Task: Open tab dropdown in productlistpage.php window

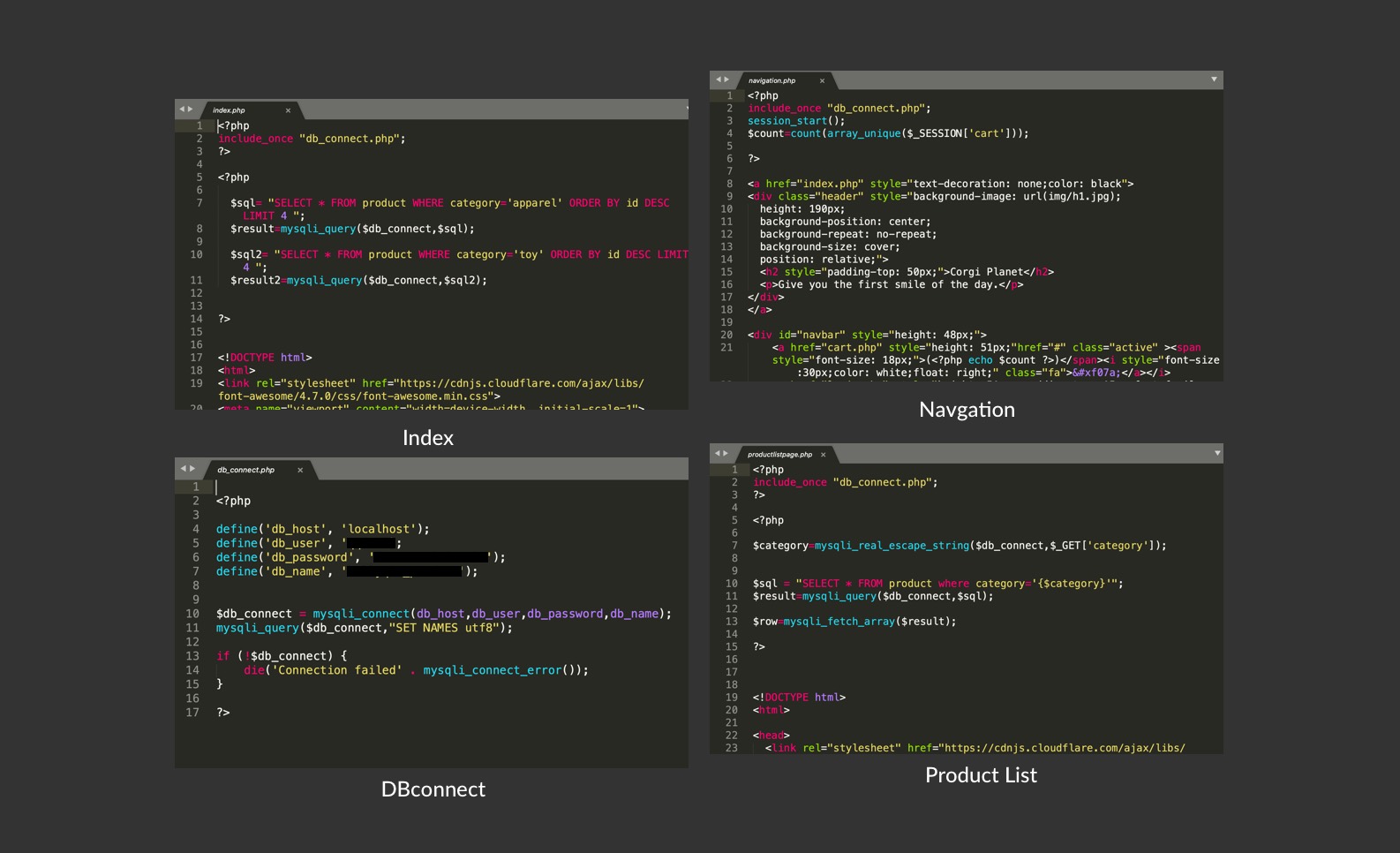Action: coord(1217,453)
